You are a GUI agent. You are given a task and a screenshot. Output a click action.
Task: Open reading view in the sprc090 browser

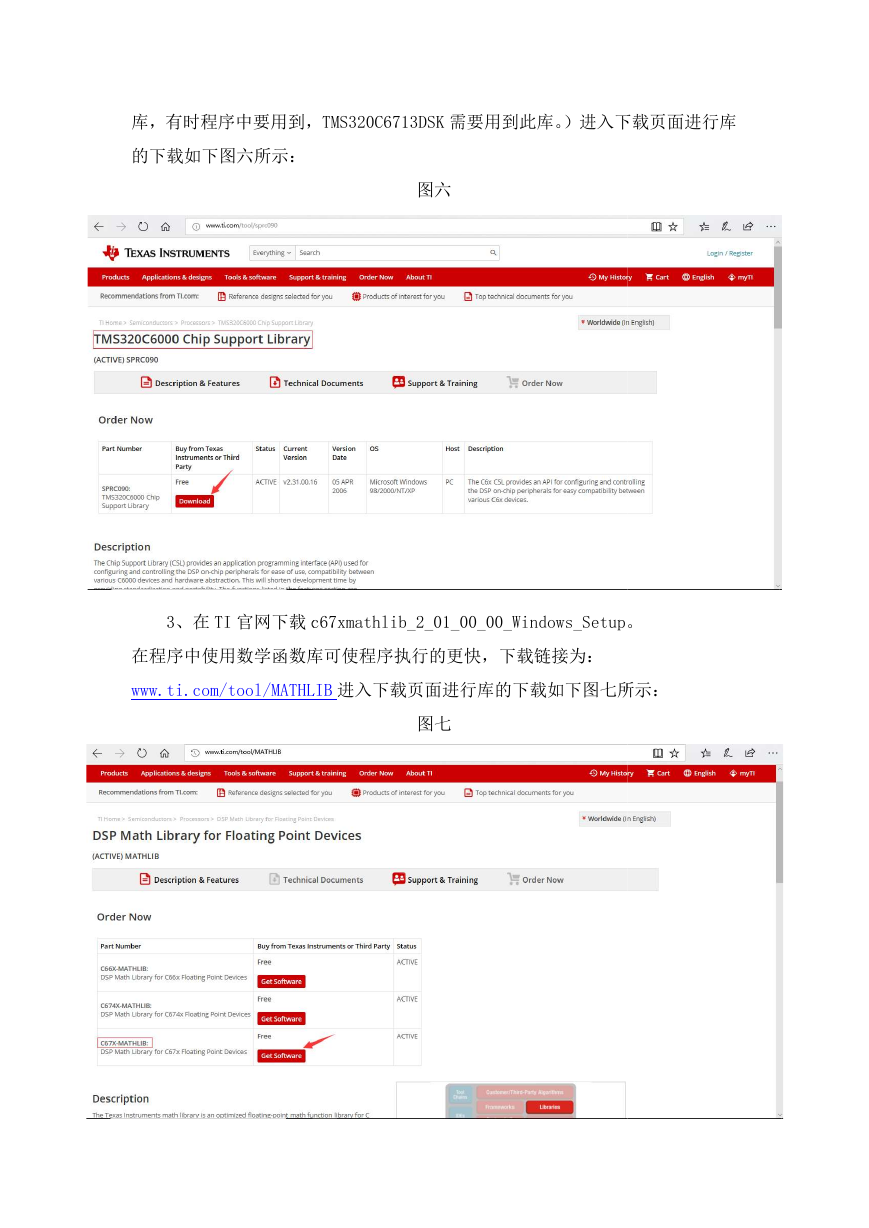(657, 227)
